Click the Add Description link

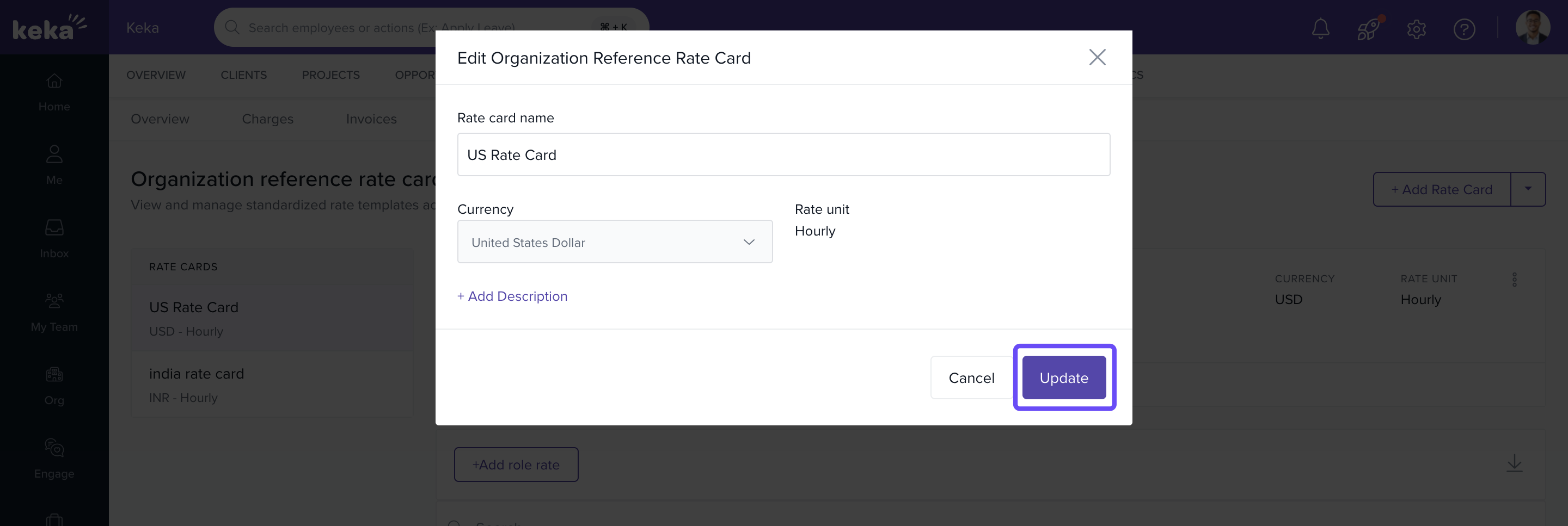[512, 296]
